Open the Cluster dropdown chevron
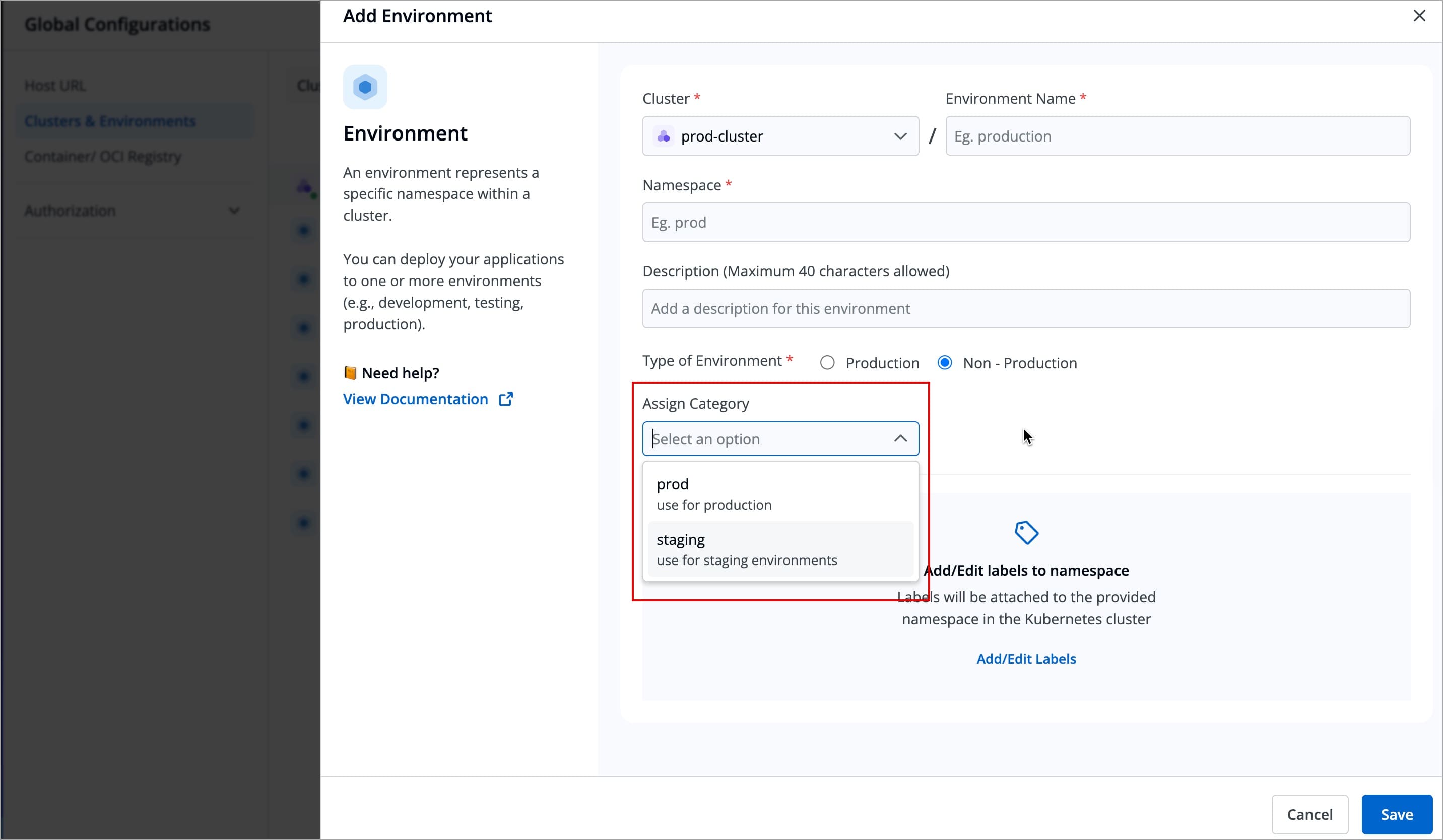The image size is (1443, 840). click(899, 136)
